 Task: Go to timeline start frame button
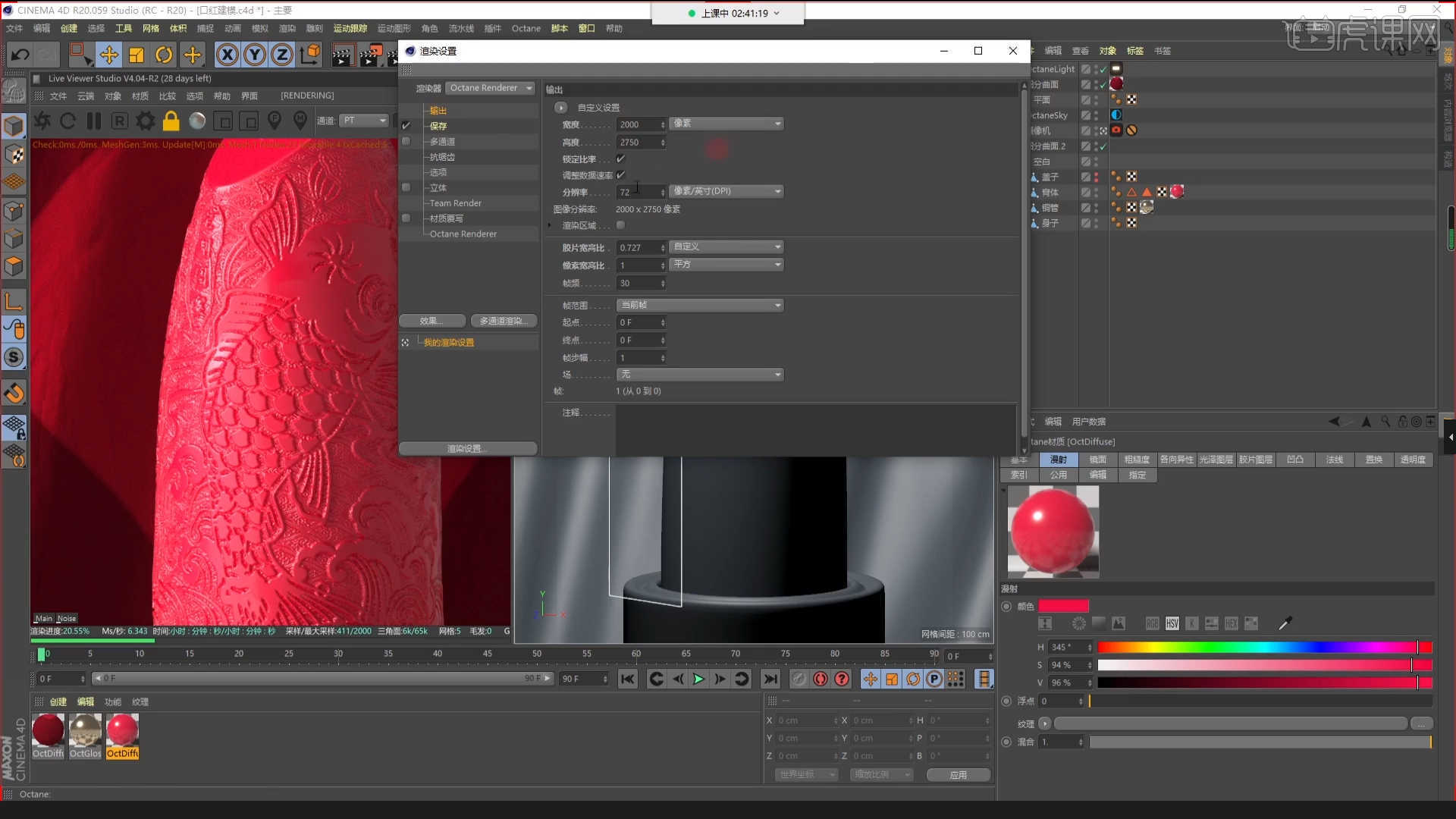pyautogui.click(x=627, y=679)
